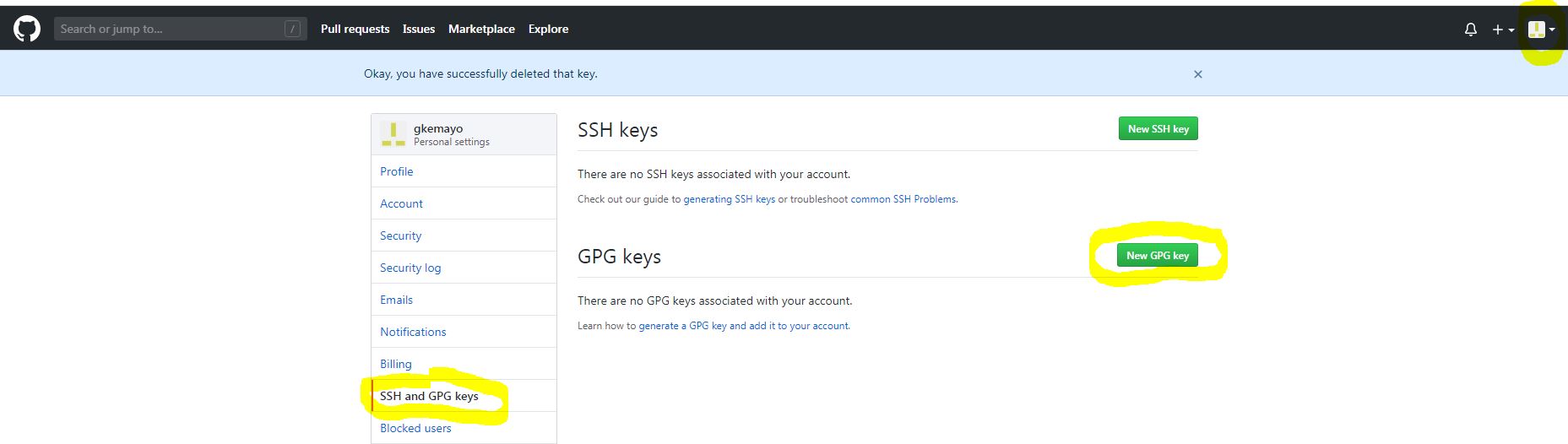1568x444 pixels.
Task: Dismiss the key deleted banner
Action: 1197,74
